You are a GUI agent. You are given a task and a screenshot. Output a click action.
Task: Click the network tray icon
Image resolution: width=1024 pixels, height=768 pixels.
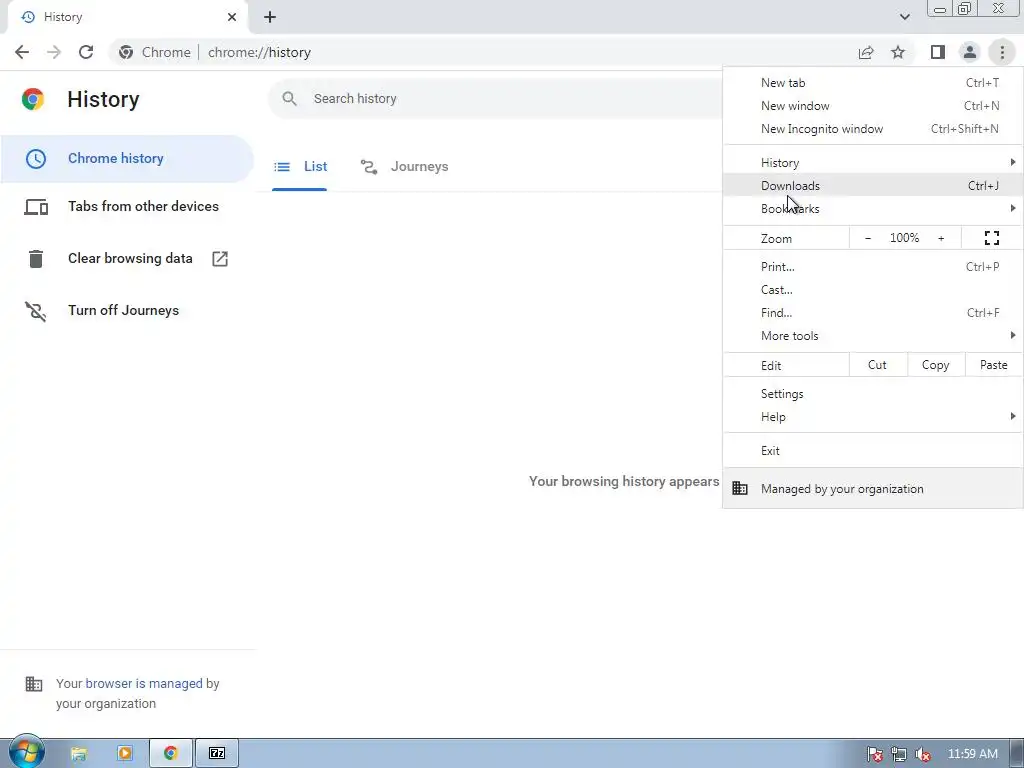tap(899, 754)
